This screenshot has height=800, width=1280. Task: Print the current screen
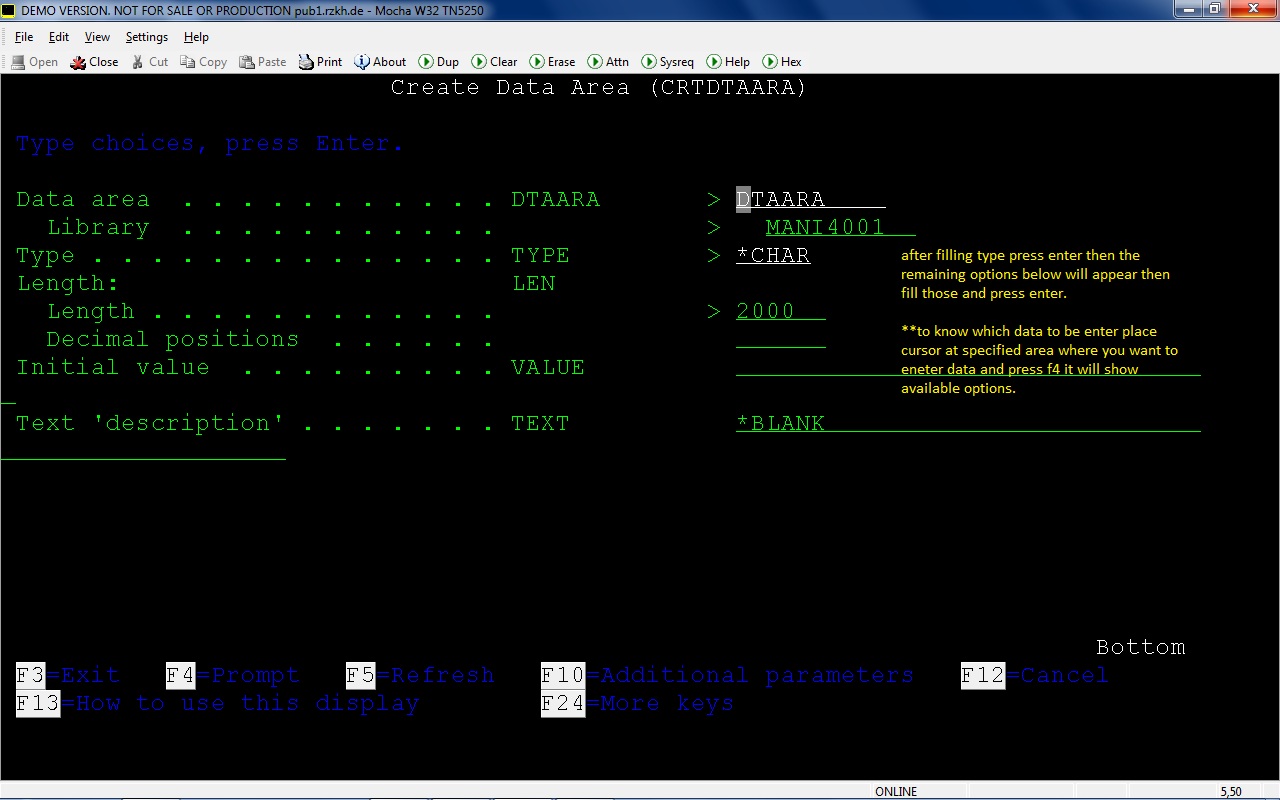319,61
